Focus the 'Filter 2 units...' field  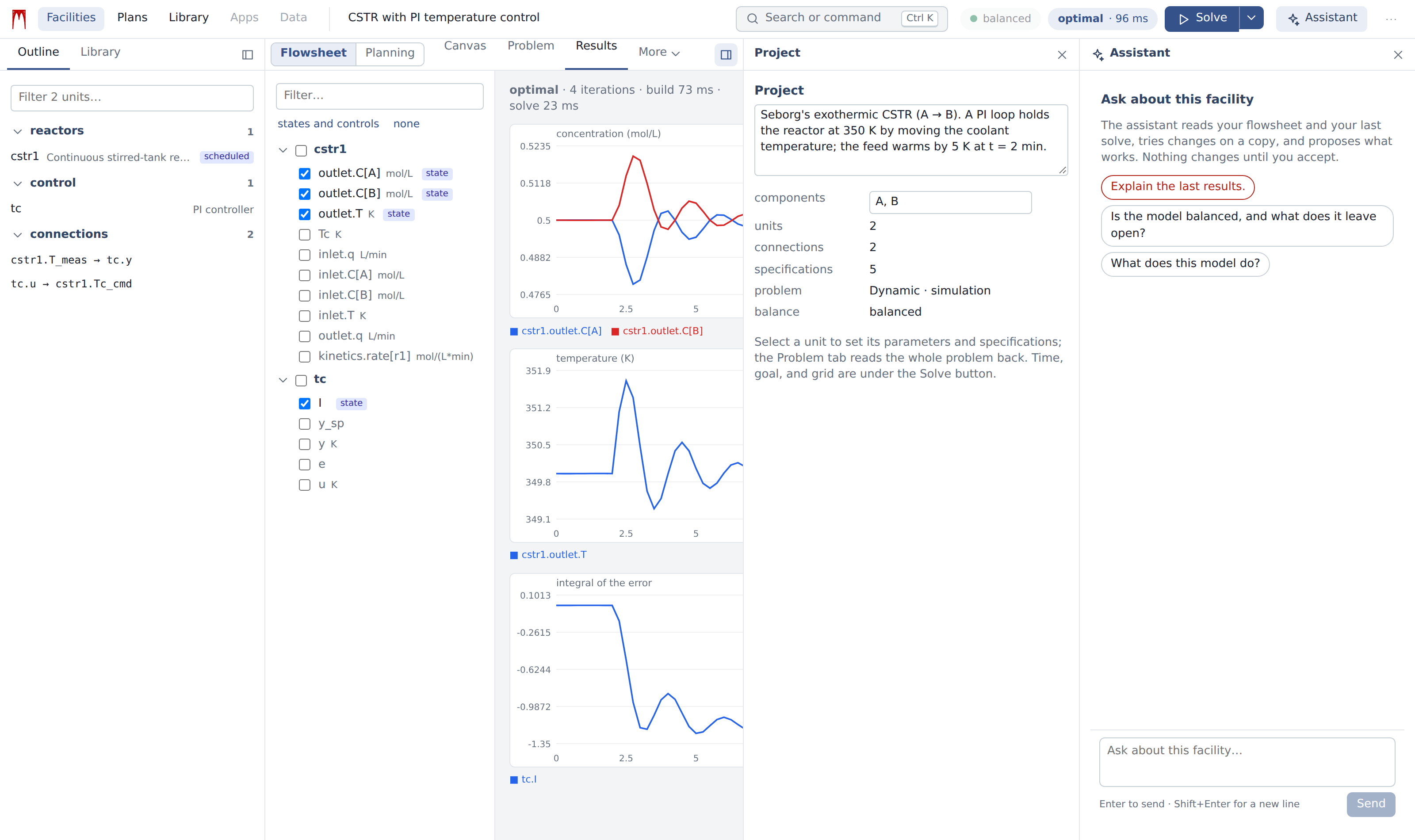pos(132,97)
